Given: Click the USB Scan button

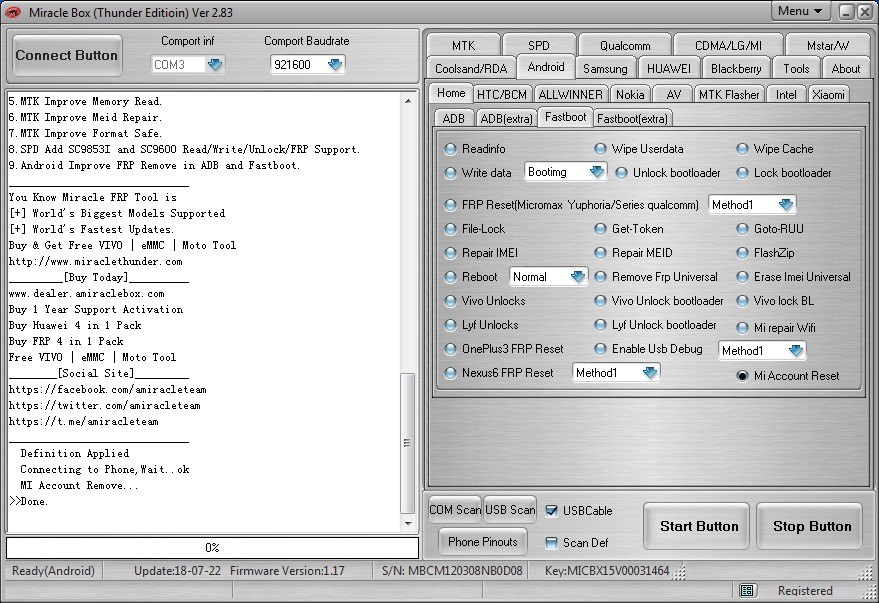Looking at the screenshot, I should point(510,509).
